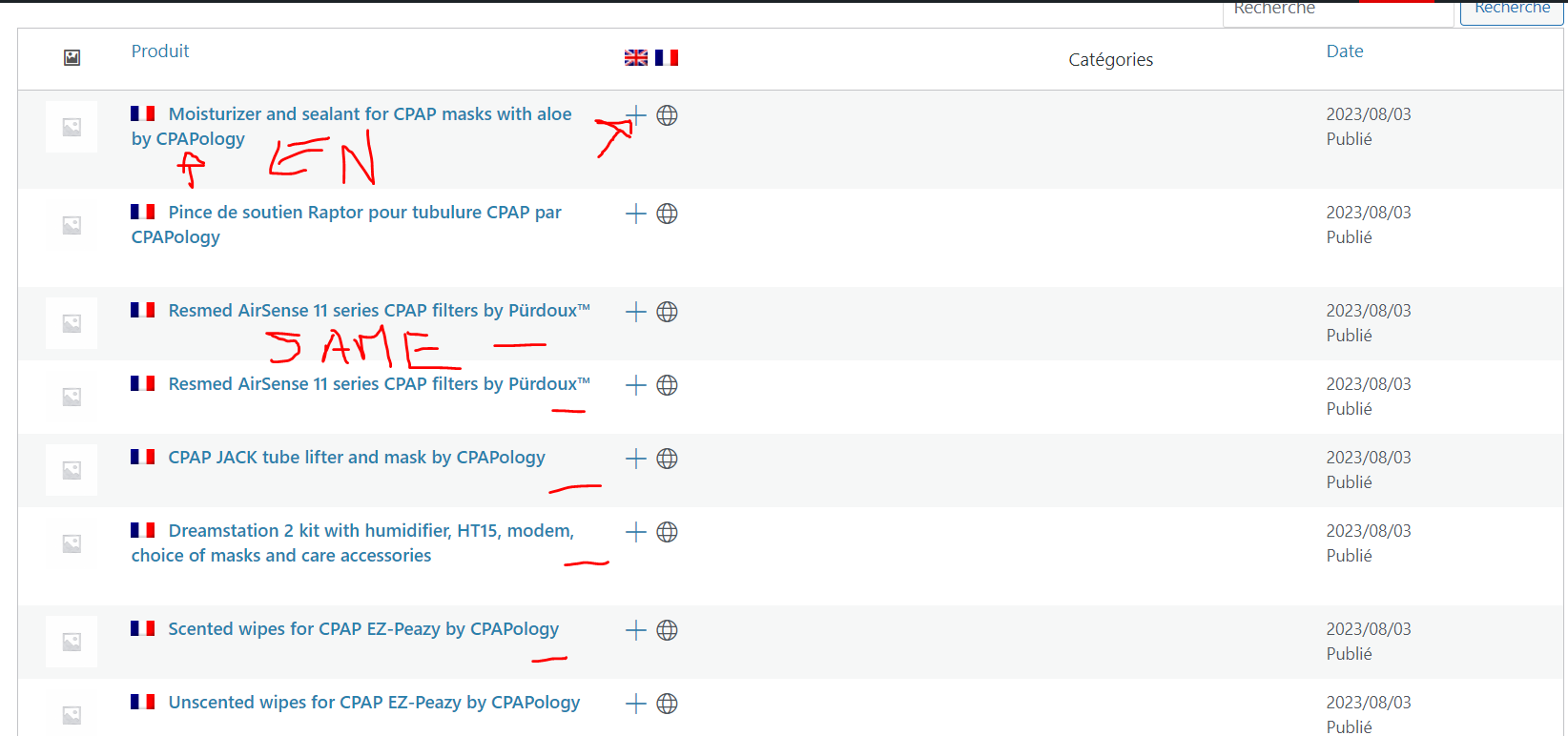Click French flag beside Moisturizer and sealant title
This screenshot has height=736, width=1568.
pos(143,113)
